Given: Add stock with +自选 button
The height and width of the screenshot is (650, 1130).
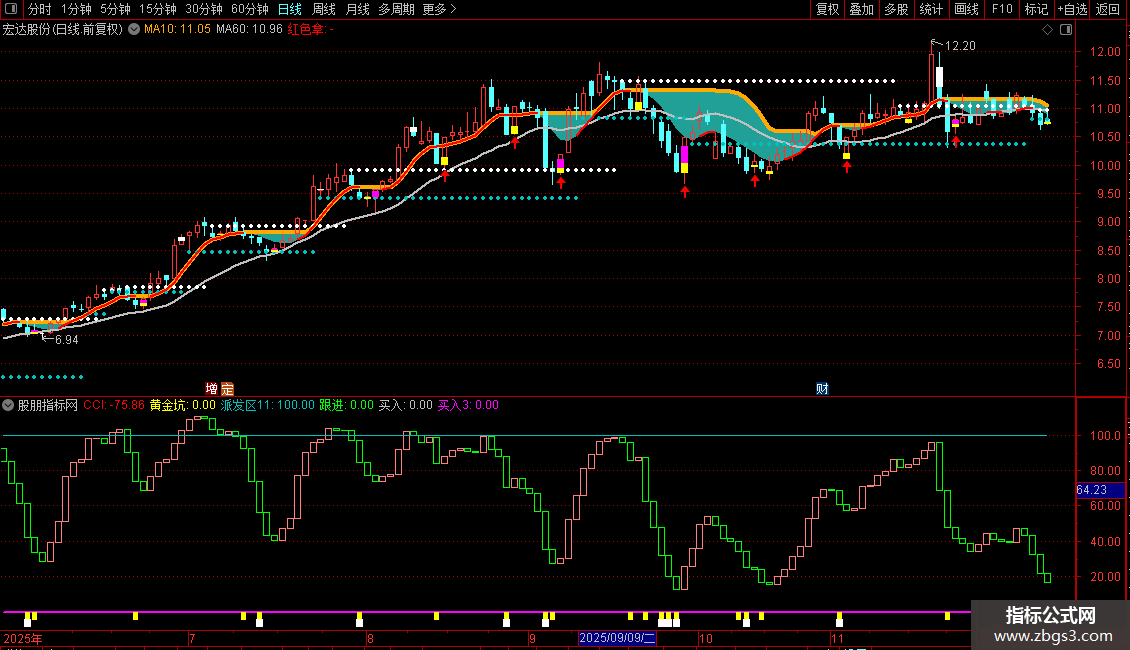Looking at the screenshot, I should [1072, 9].
